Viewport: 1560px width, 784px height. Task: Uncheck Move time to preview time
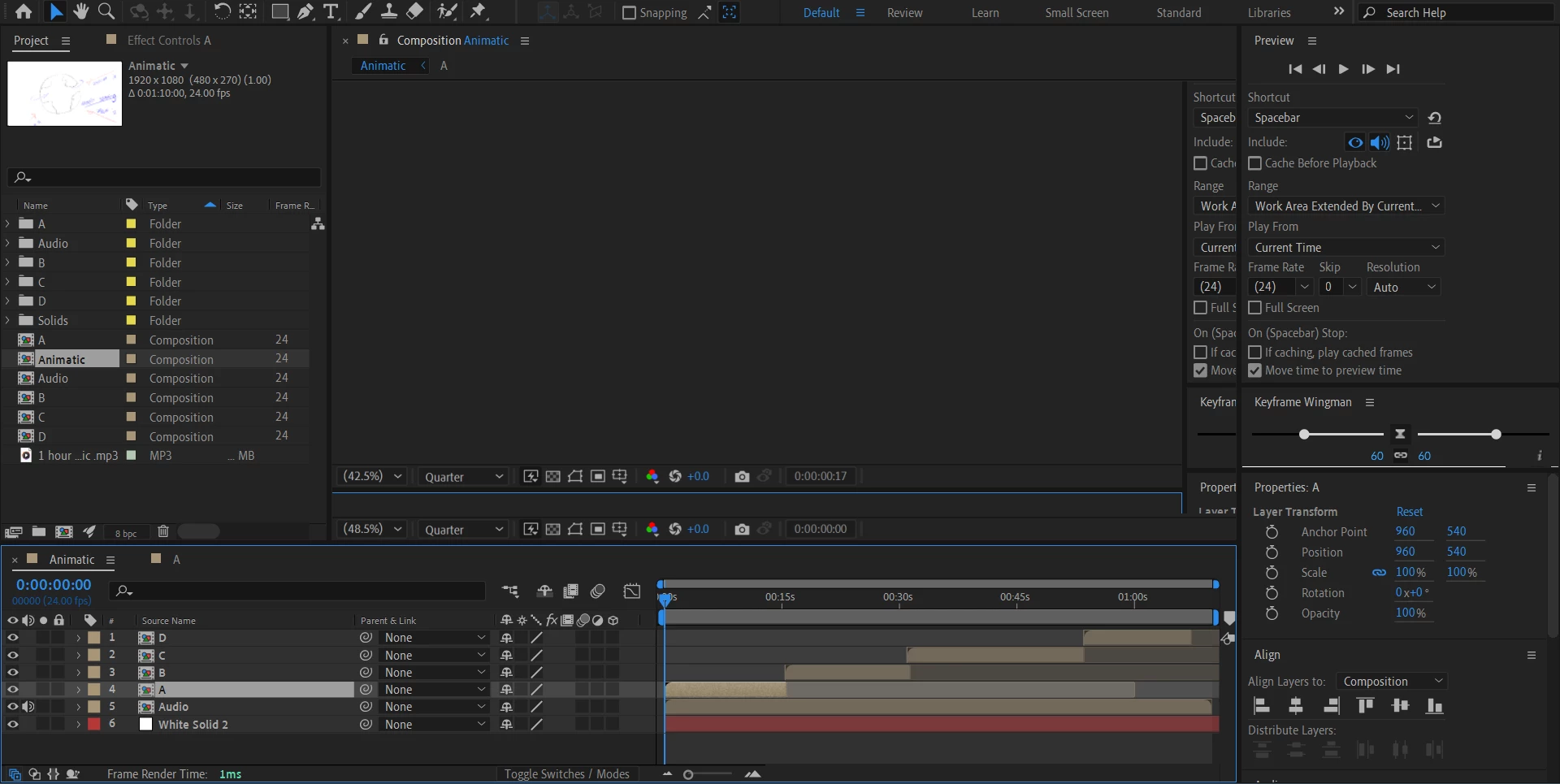pyautogui.click(x=1254, y=370)
